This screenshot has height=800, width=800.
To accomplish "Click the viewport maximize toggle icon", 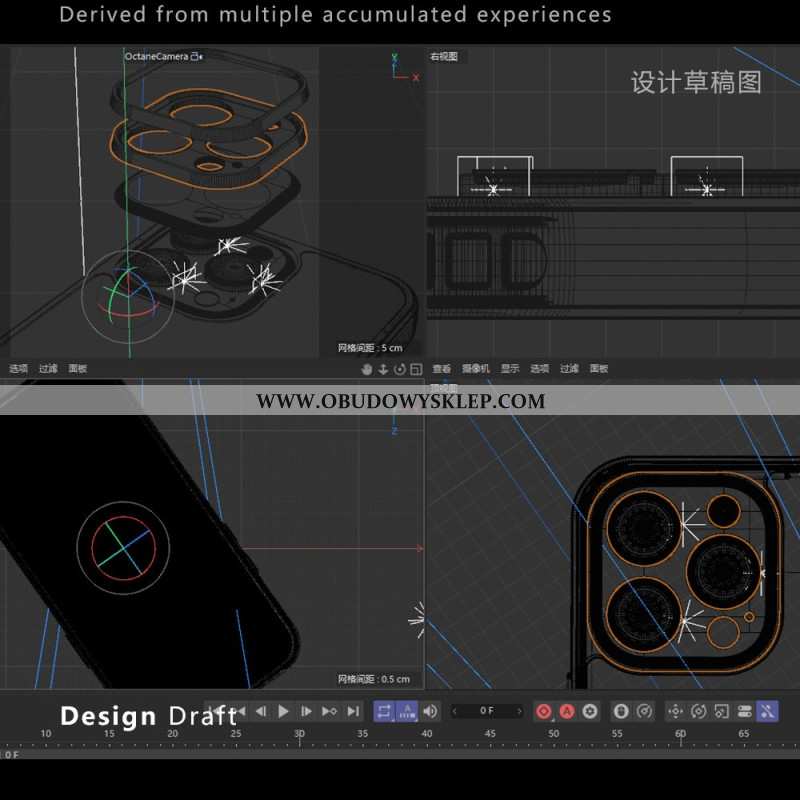I will [x=416, y=369].
